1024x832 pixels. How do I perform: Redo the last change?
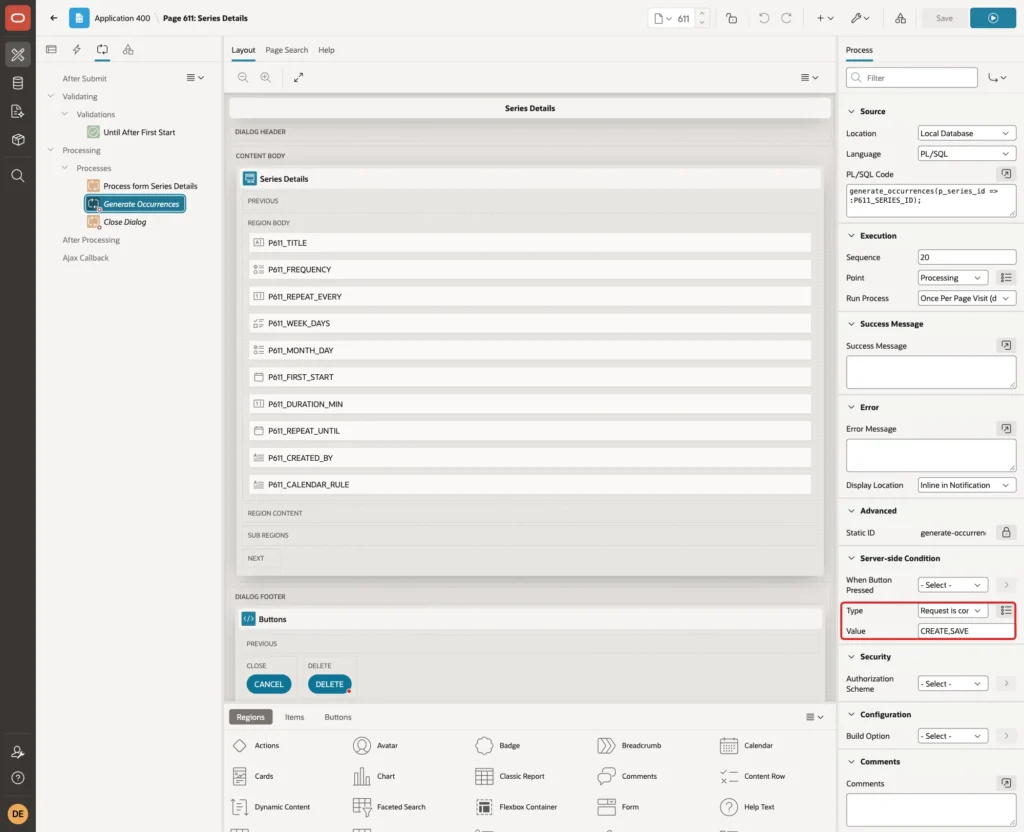tap(786, 18)
